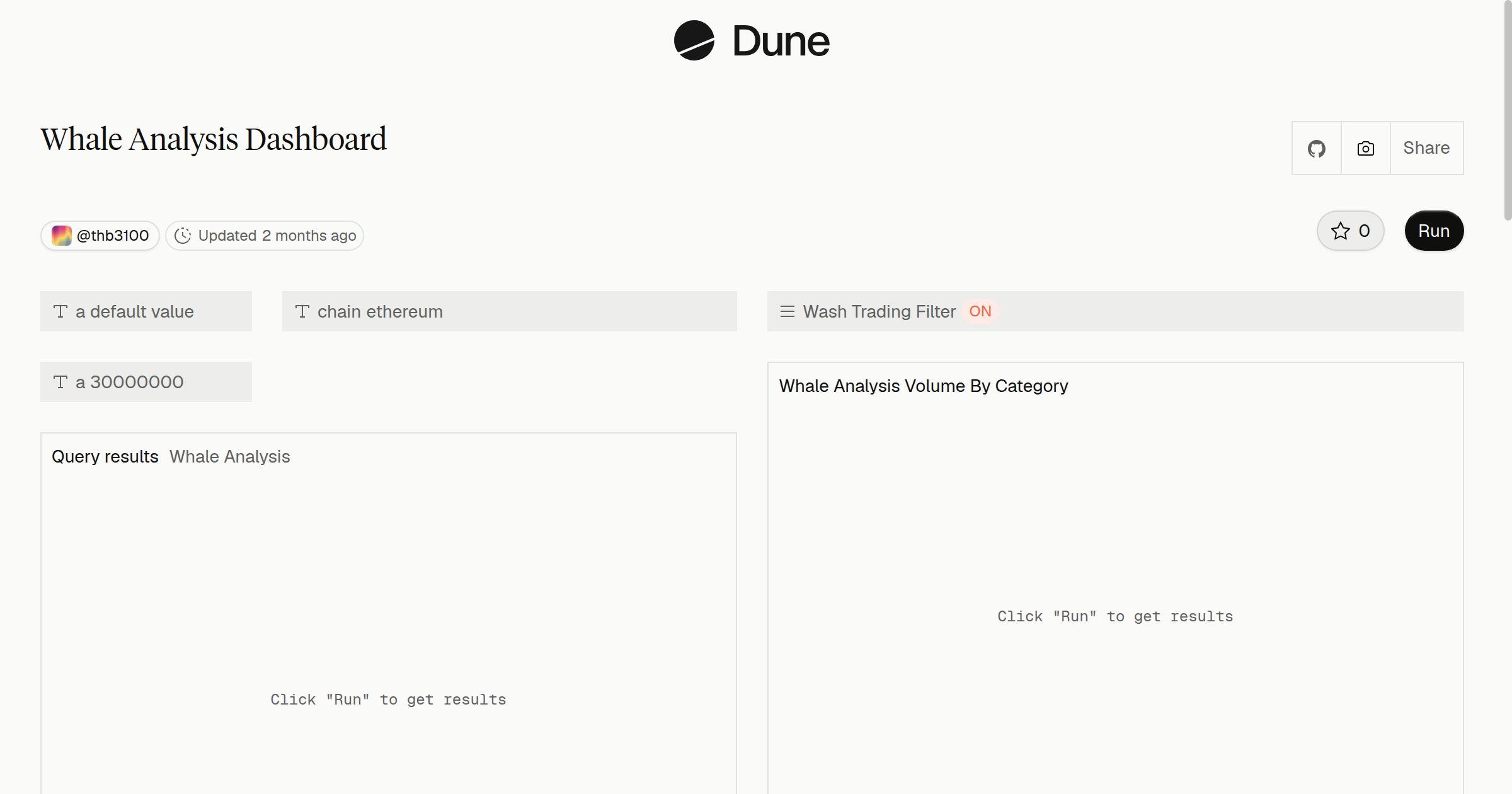Click the user avatar next to @thb3100

[61, 236]
